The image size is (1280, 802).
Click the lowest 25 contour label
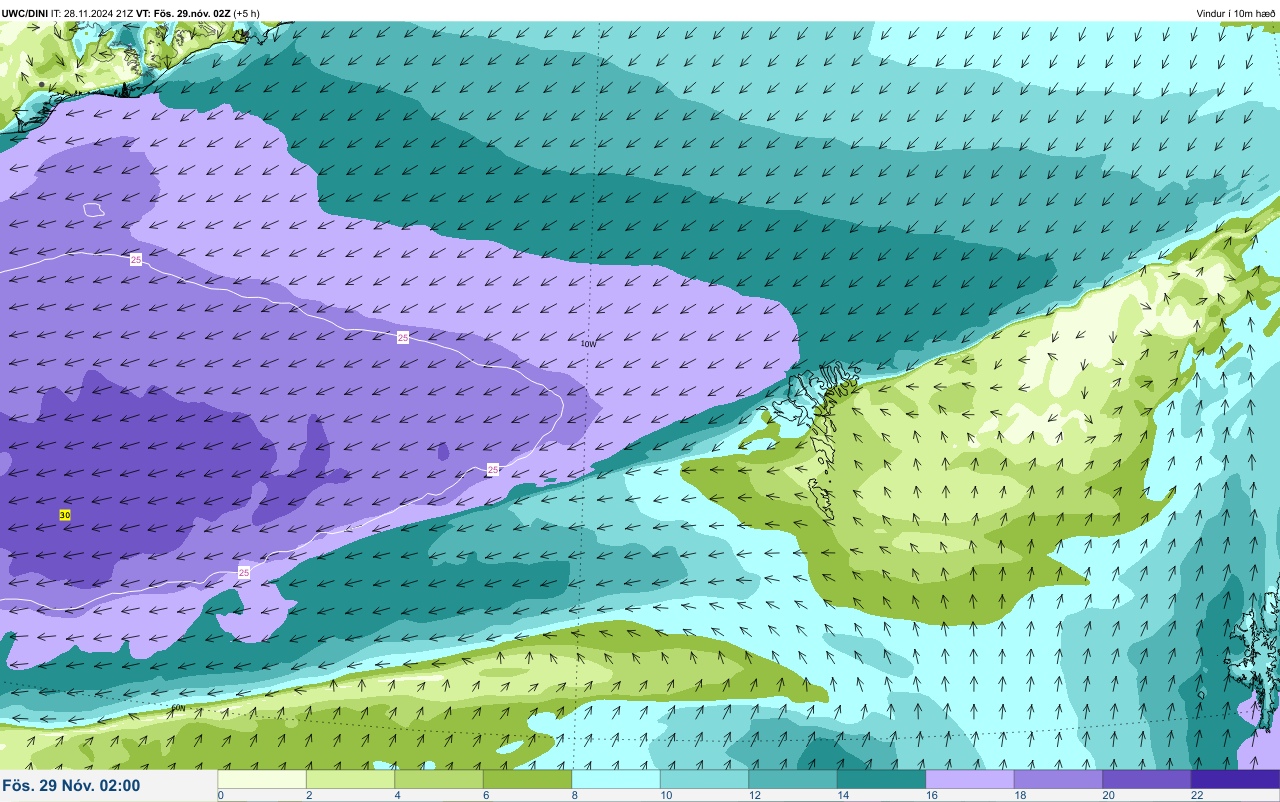(244, 573)
